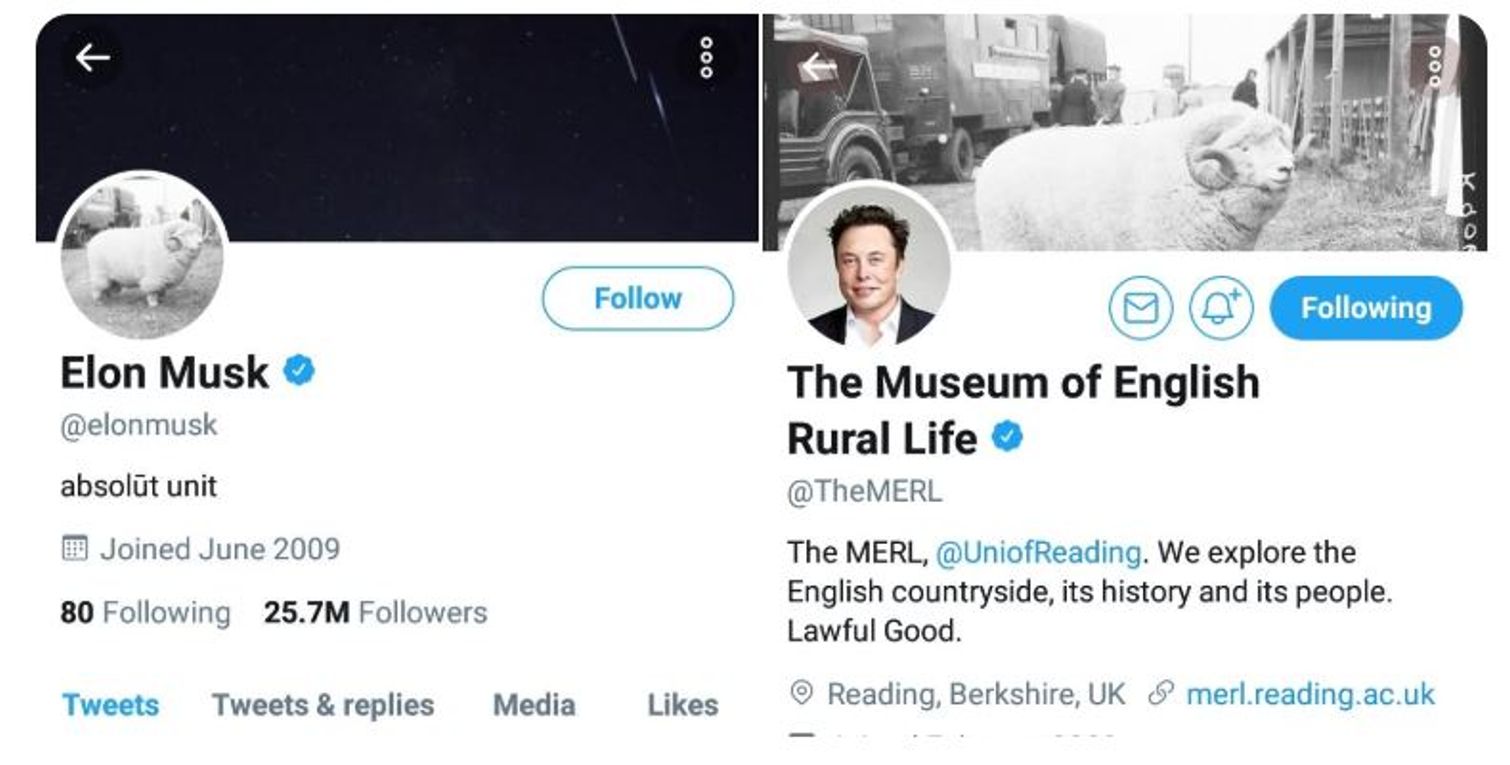Open the sheep profile picture on Elon Musk

[142, 257]
